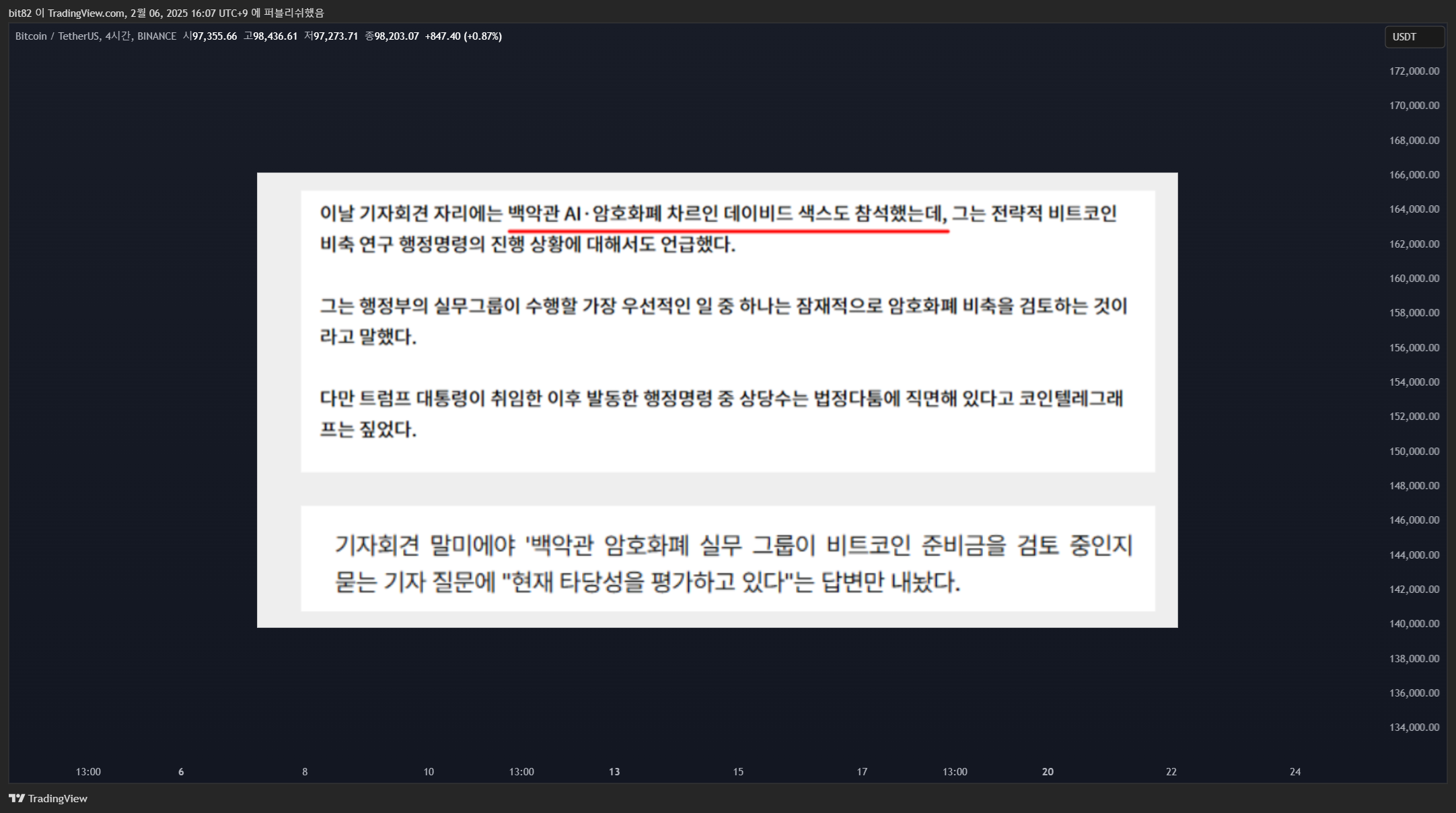Click the 160,000.00 price axis label
Image resolution: width=1456 pixels, height=813 pixels.
[1414, 279]
